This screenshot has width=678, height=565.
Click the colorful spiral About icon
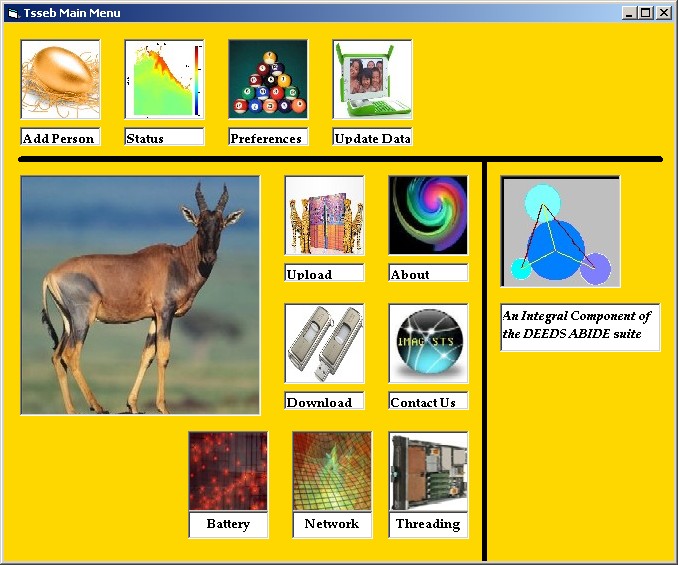428,216
